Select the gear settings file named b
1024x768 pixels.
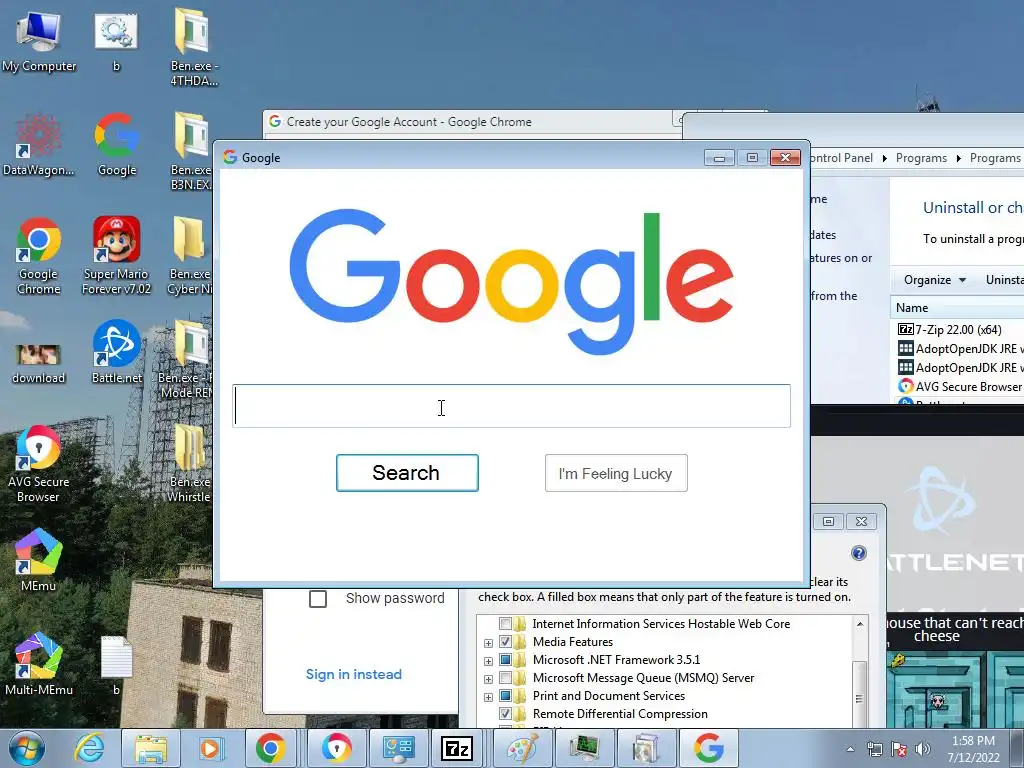coord(116,40)
